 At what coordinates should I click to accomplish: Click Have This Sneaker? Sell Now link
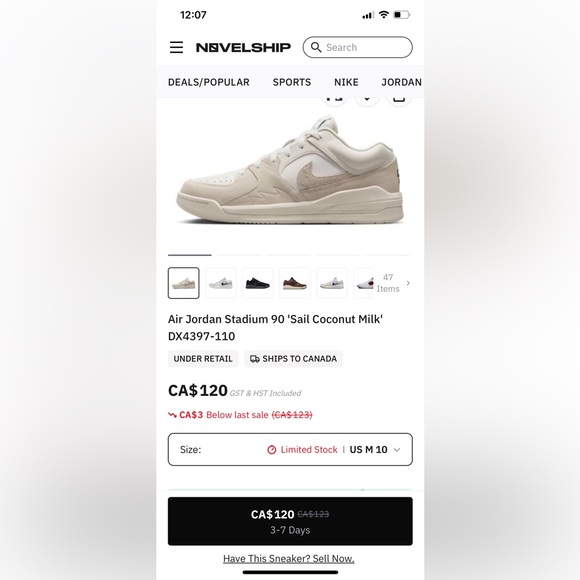[289, 559]
